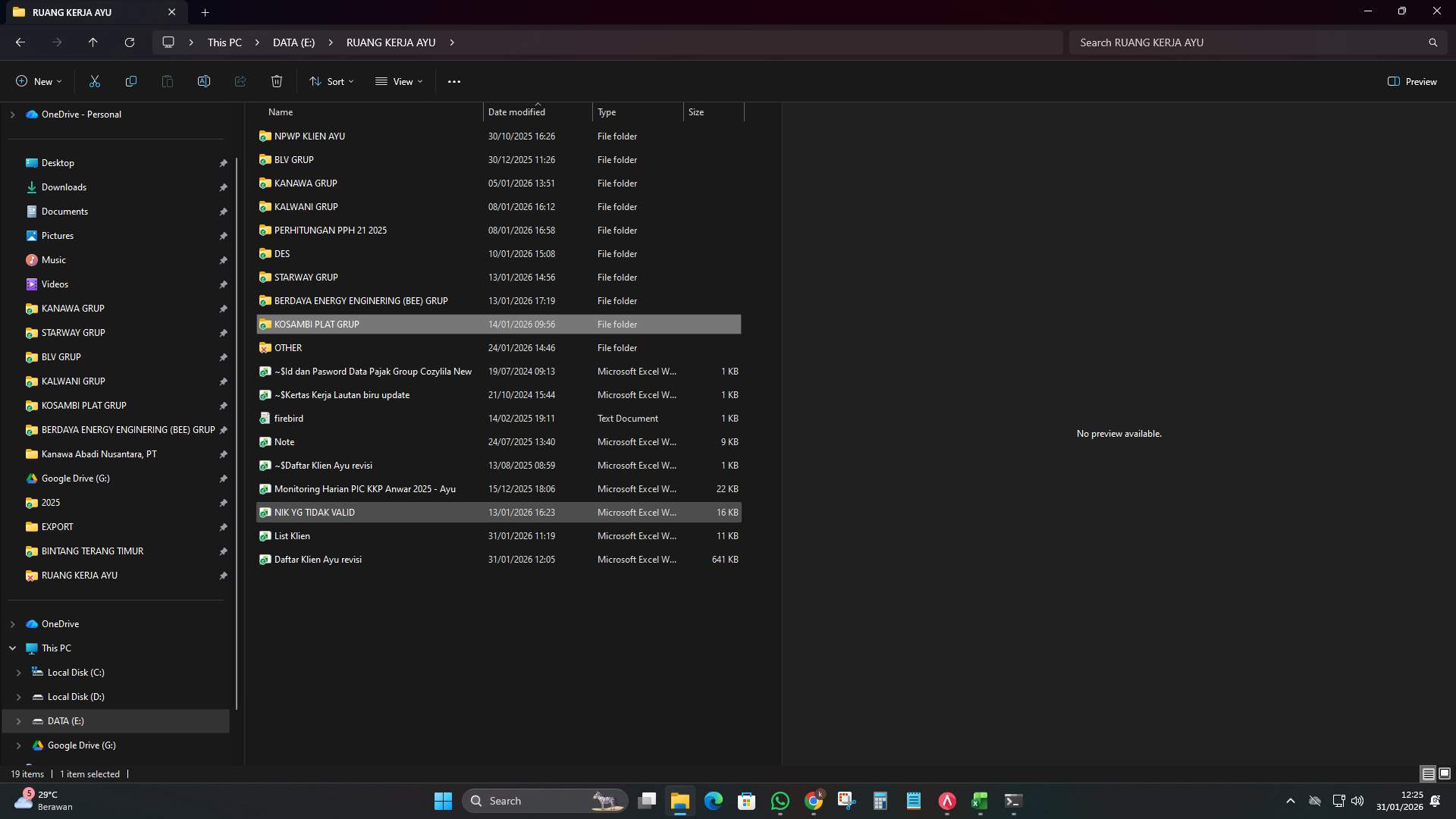This screenshot has height=819, width=1456.
Task: Unpin Downloads from Quick Access
Action: tap(223, 187)
